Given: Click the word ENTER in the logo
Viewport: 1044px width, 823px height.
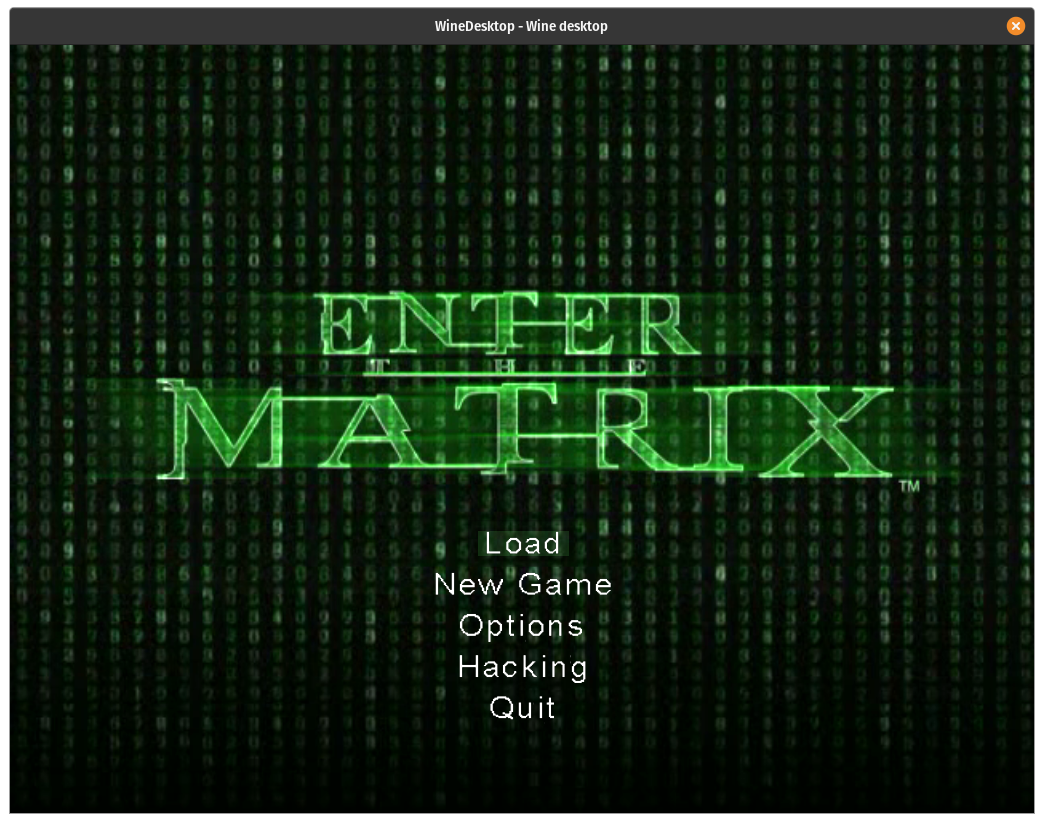Looking at the screenshot, I should [500, 325].
